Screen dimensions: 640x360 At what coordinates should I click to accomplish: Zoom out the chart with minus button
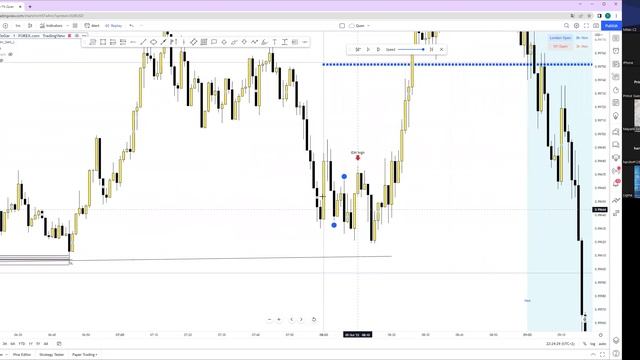click(x=269, y=320)
